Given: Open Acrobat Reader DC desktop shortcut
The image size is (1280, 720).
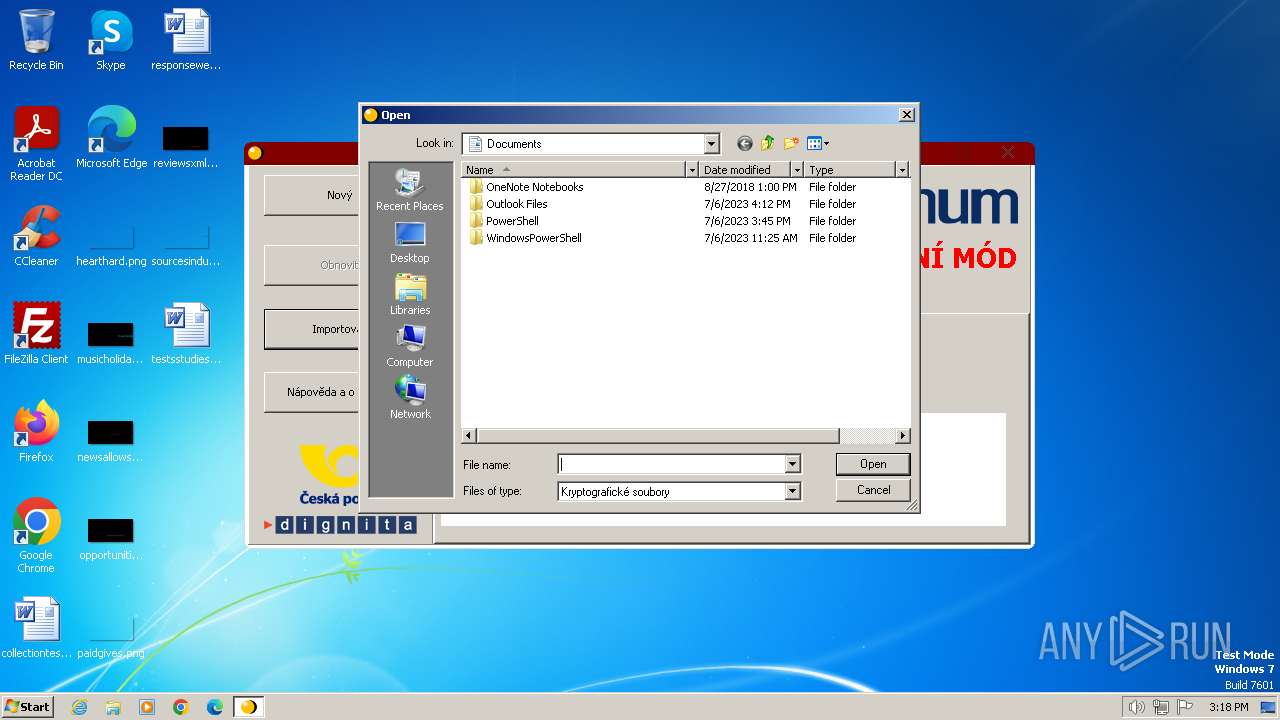Looking at the screenshot, I should (x=36, y=144).
